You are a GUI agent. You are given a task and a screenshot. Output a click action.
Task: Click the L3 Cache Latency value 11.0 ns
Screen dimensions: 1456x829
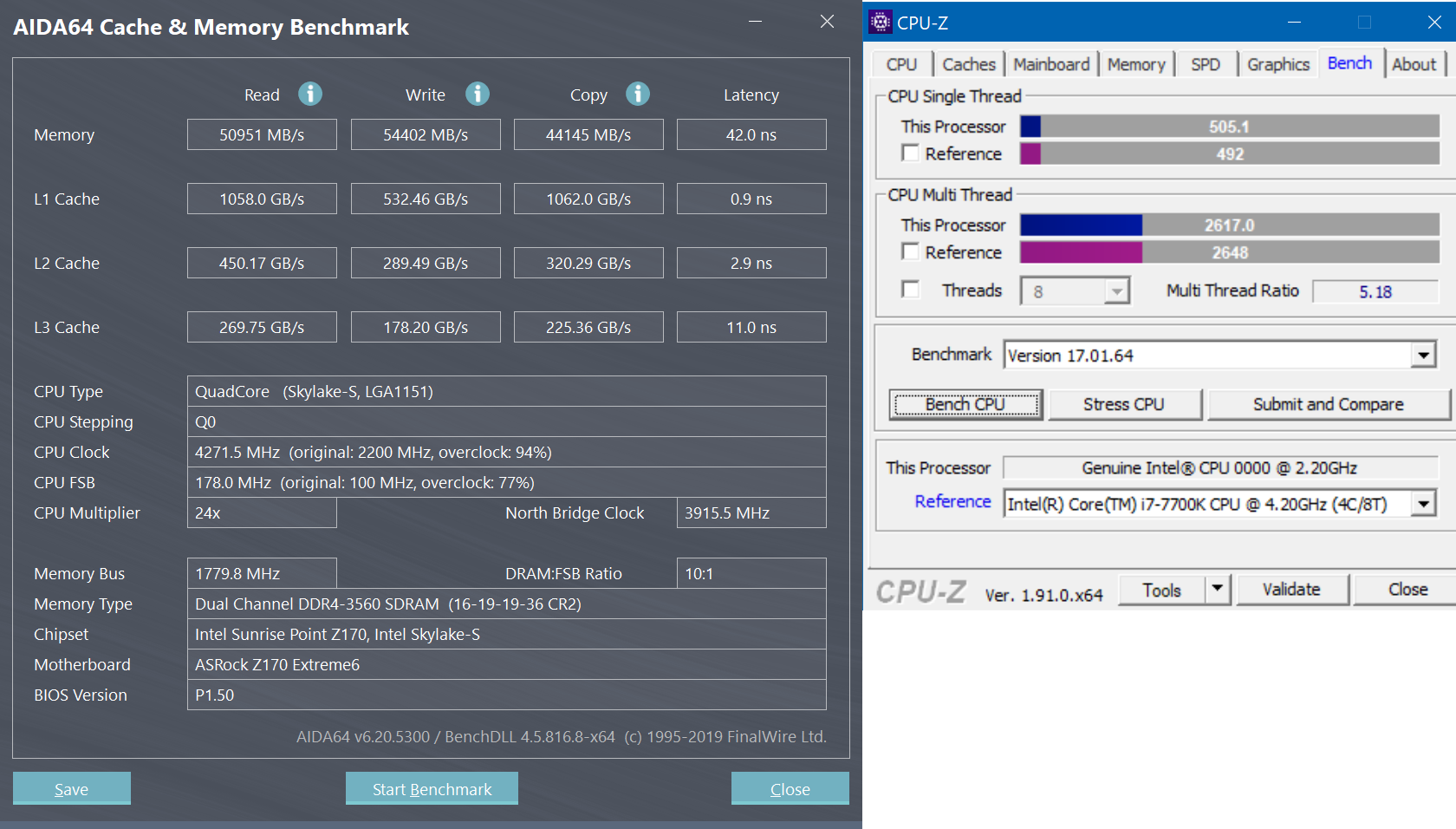click(751, 327)
